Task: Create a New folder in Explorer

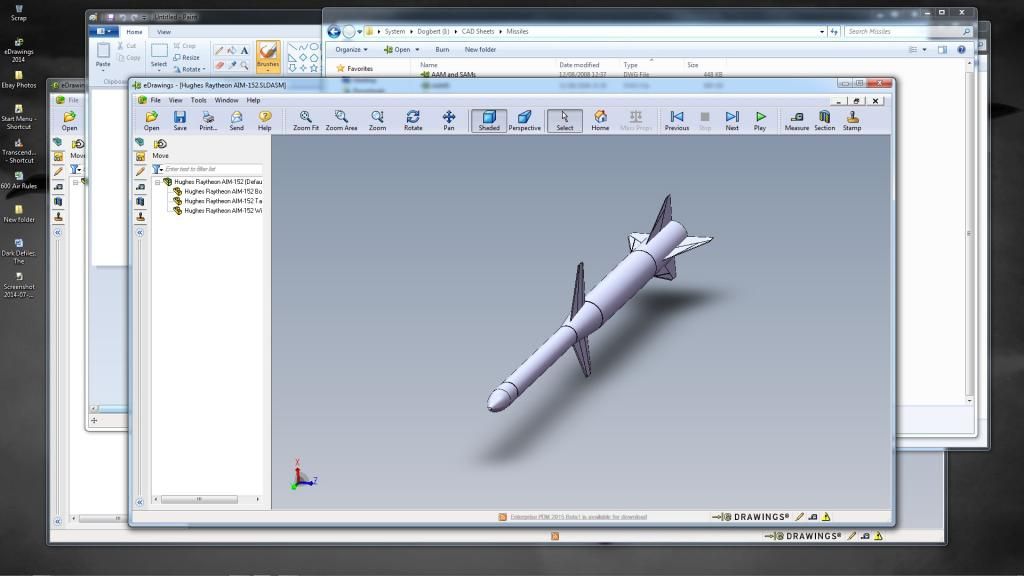Action: [x=480, y=50]
